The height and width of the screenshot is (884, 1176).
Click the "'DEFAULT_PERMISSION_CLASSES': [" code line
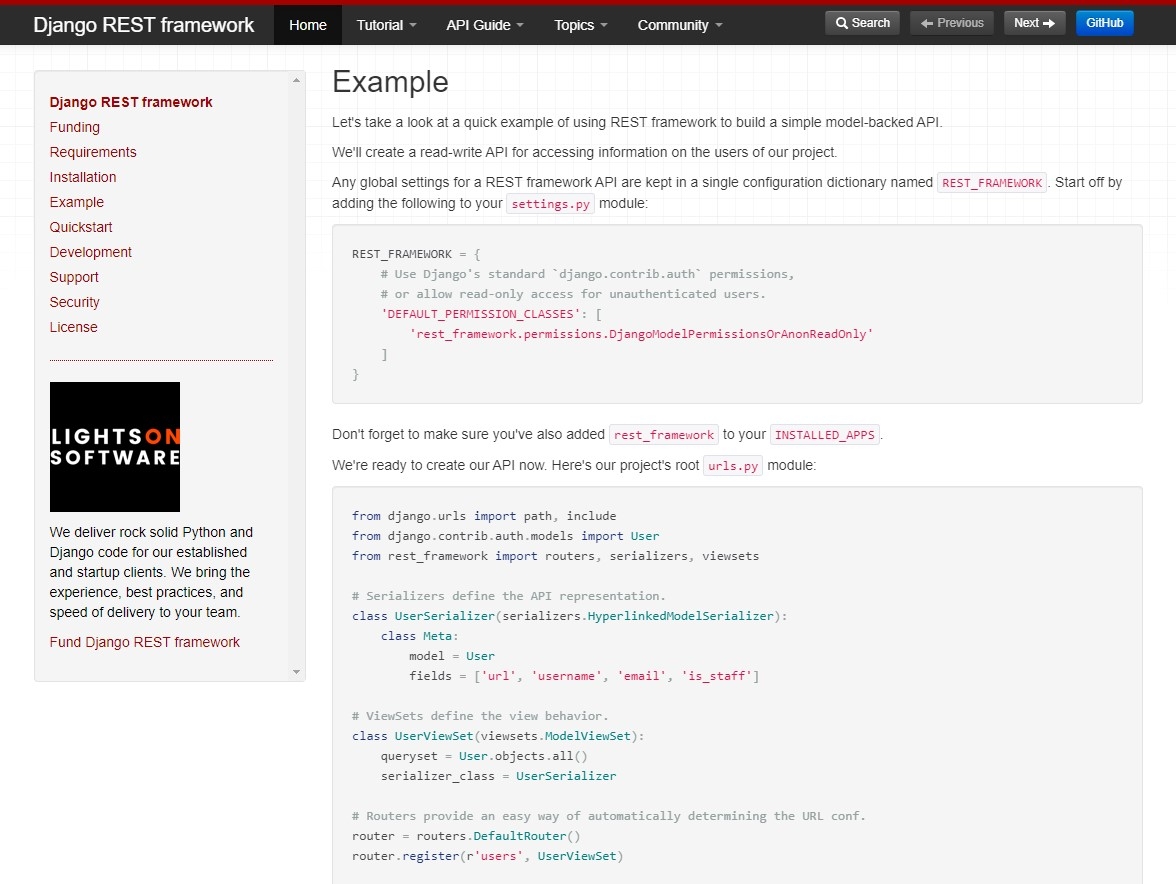click(x=491, y=314)
